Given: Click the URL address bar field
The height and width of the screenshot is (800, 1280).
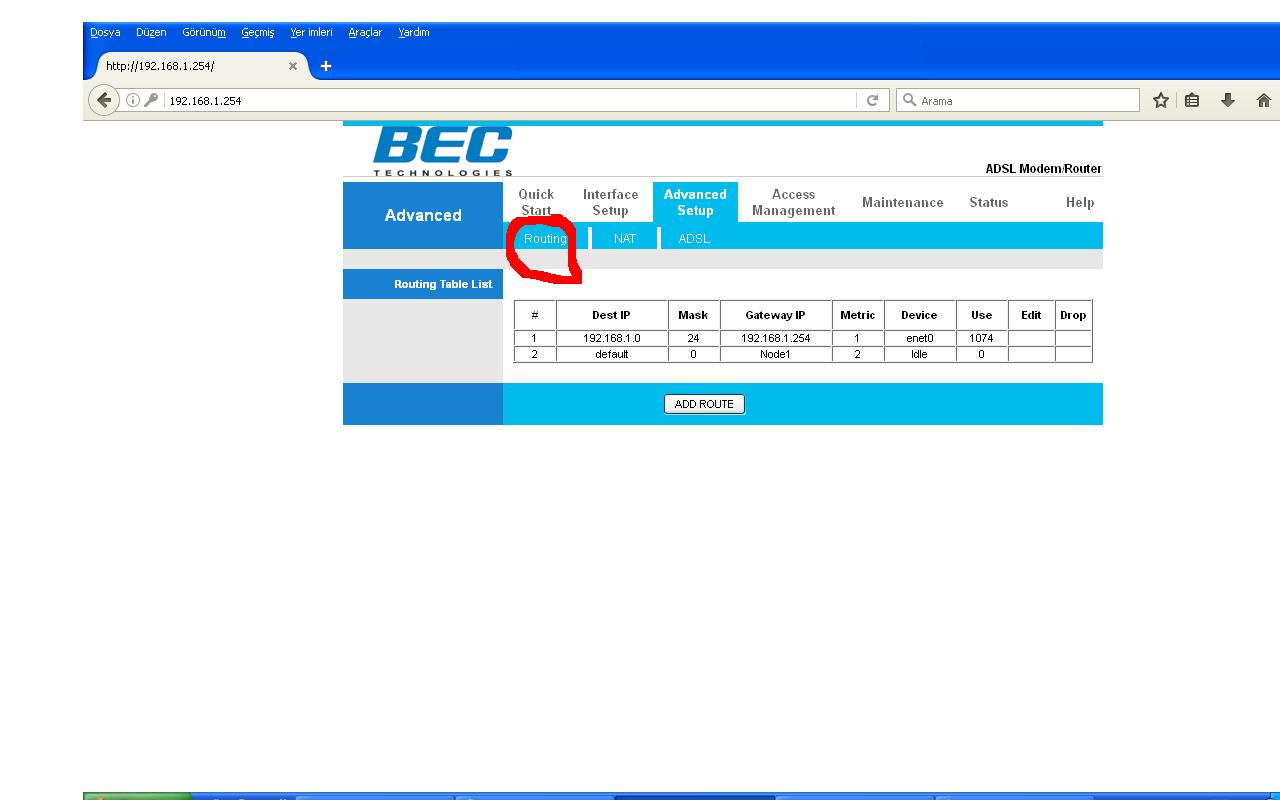Looking at the screenshot, I should click(x=500, y=100).
